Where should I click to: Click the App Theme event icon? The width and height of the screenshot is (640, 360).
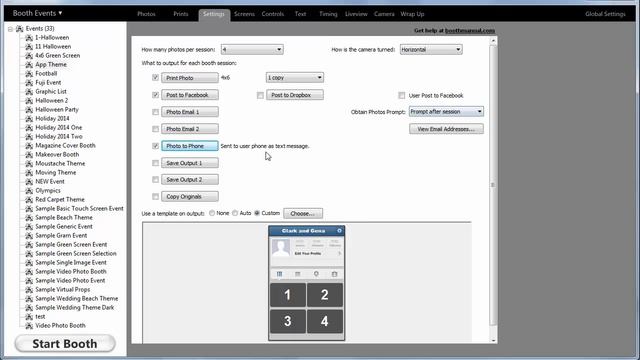click(29, 64)
